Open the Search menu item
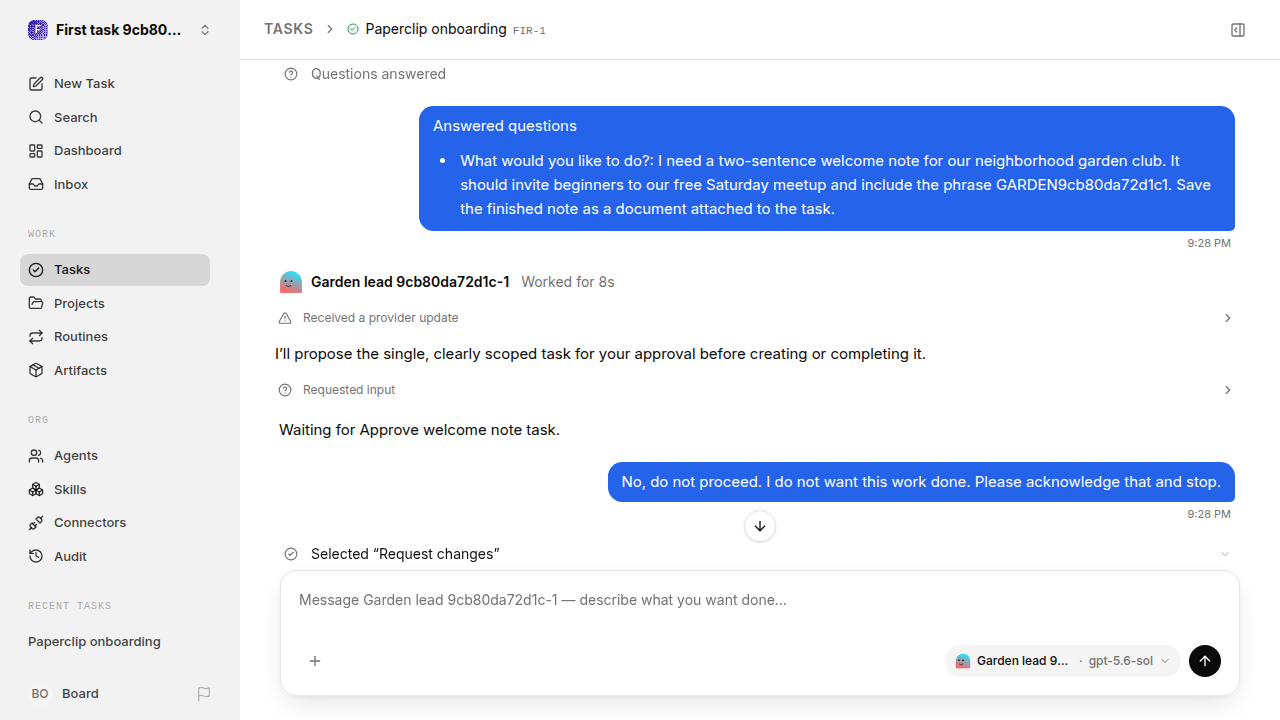This screenshot has height=720, width=1280. 115,118
